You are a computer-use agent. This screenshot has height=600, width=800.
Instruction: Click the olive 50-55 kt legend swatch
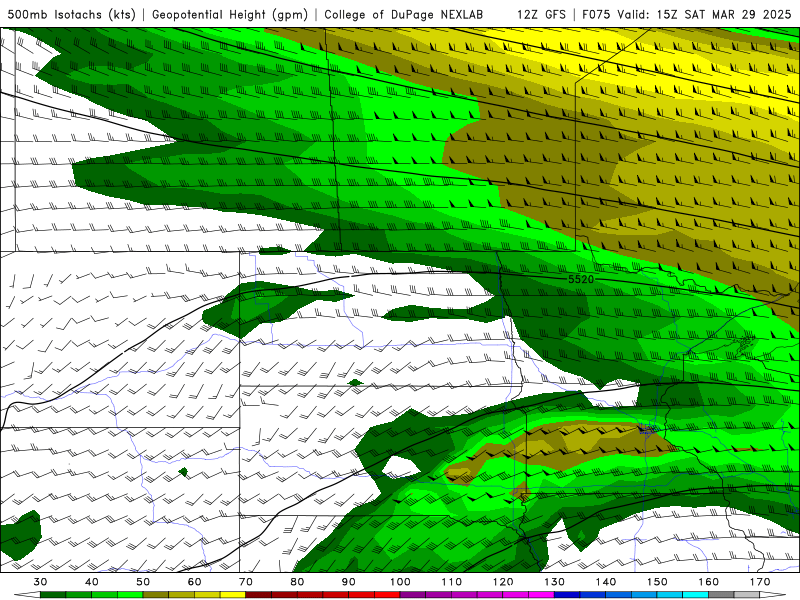point(156,595)
